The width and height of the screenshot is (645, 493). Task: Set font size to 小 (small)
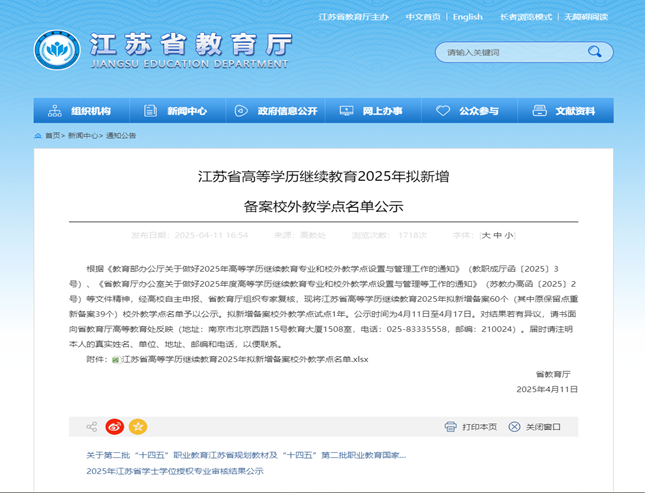tap(510, 236)
